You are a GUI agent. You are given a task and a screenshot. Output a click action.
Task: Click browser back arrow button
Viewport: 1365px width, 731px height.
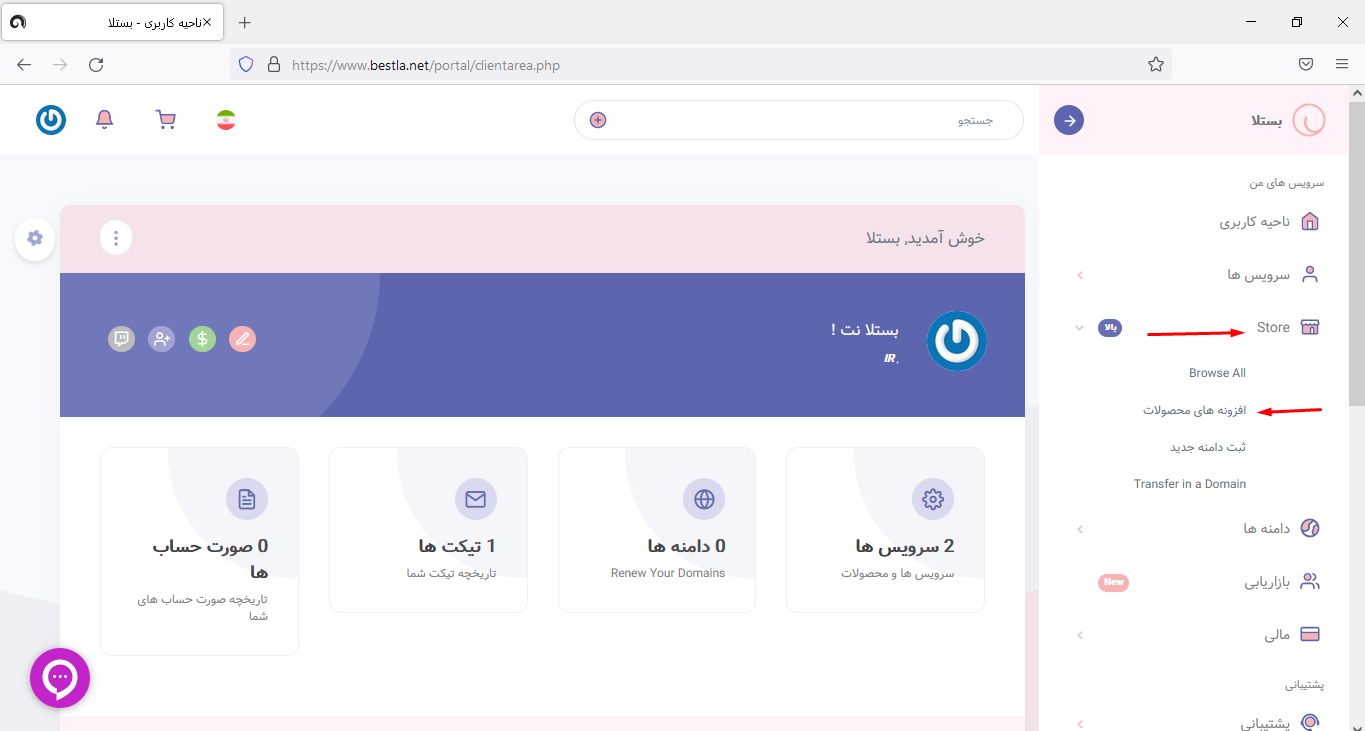pos(24,65)
